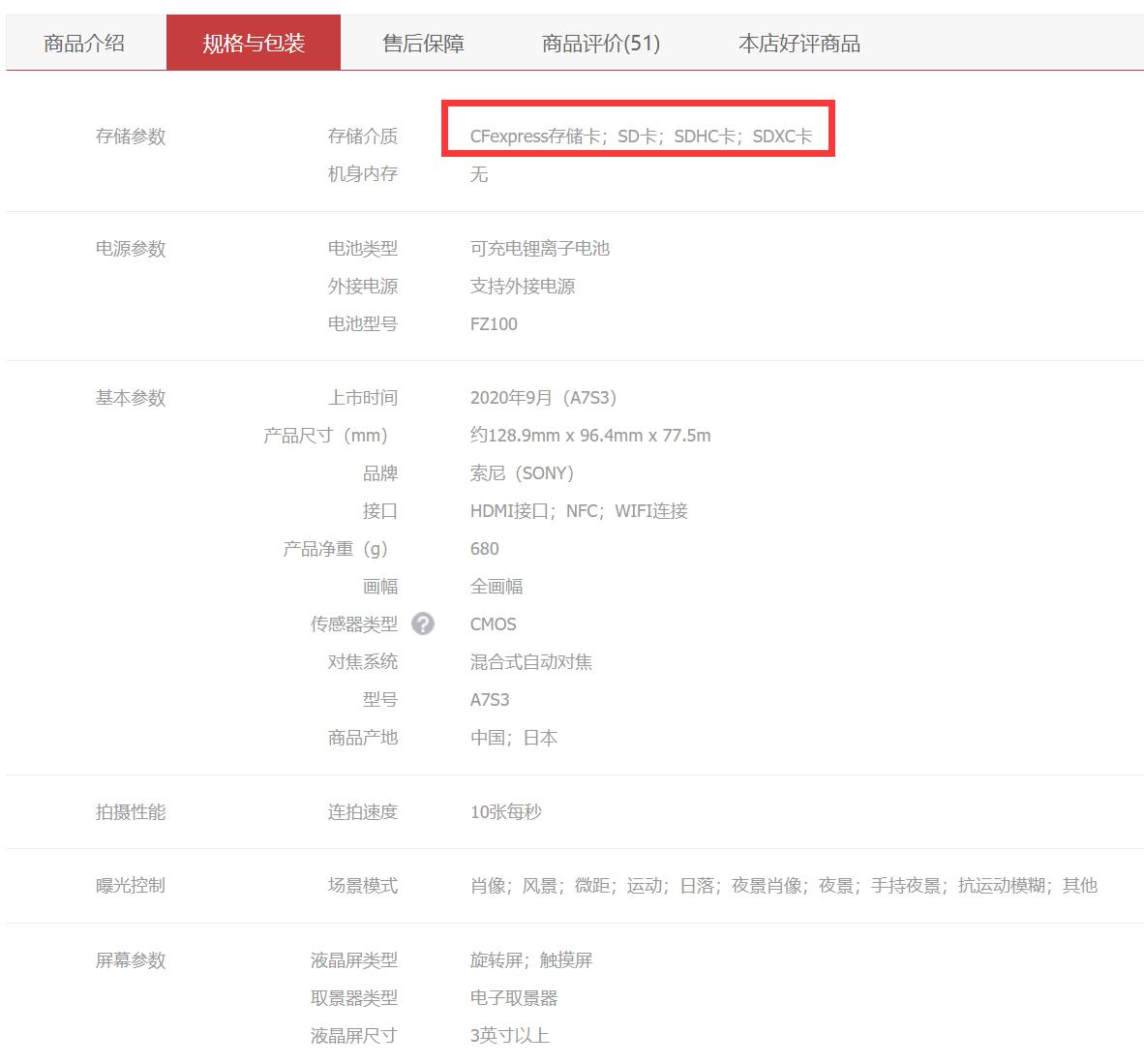Click the sensor type help icon
The image size is (1144, 1064).
423,624
